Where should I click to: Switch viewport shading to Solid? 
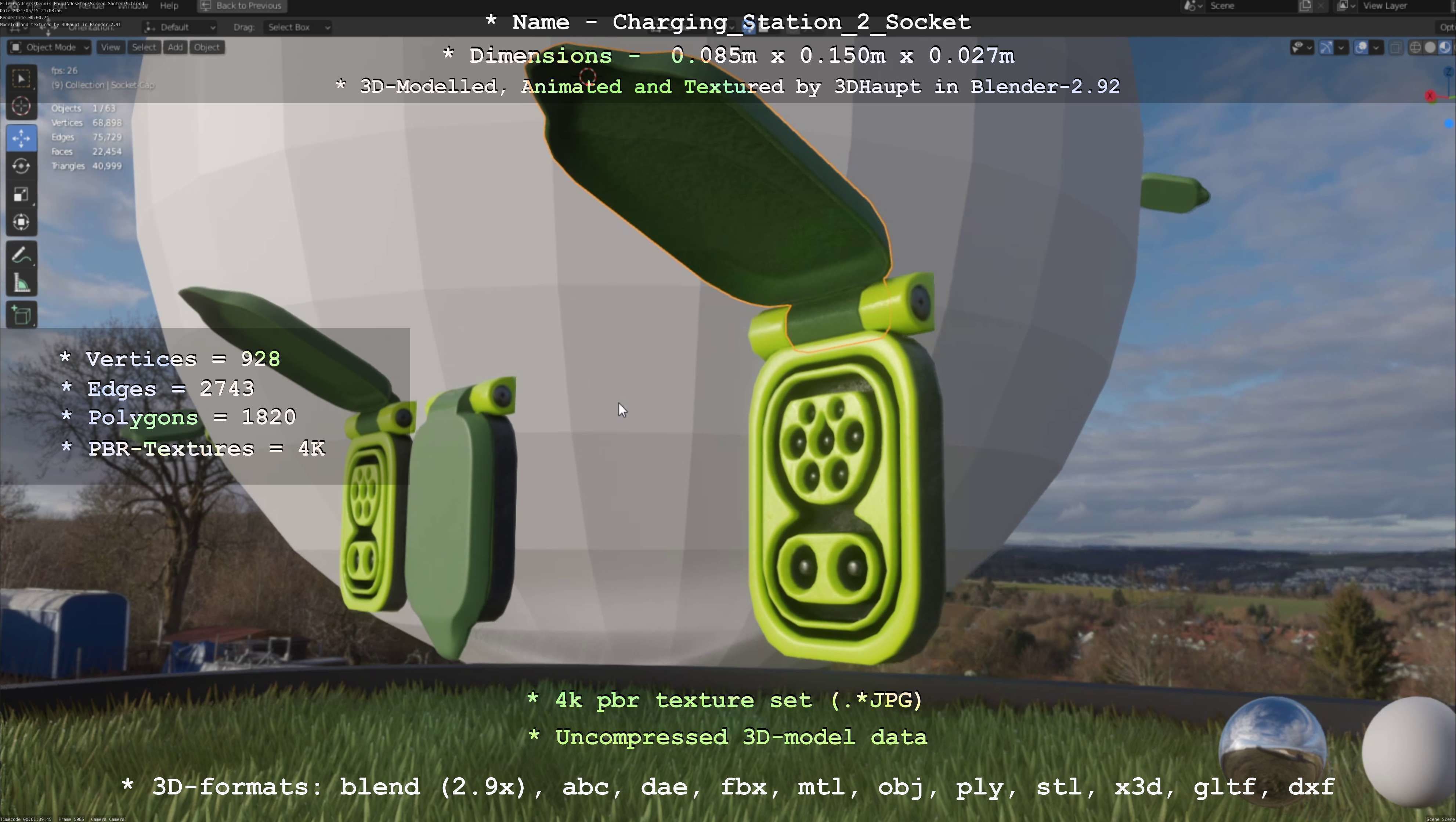point(1430,47)
